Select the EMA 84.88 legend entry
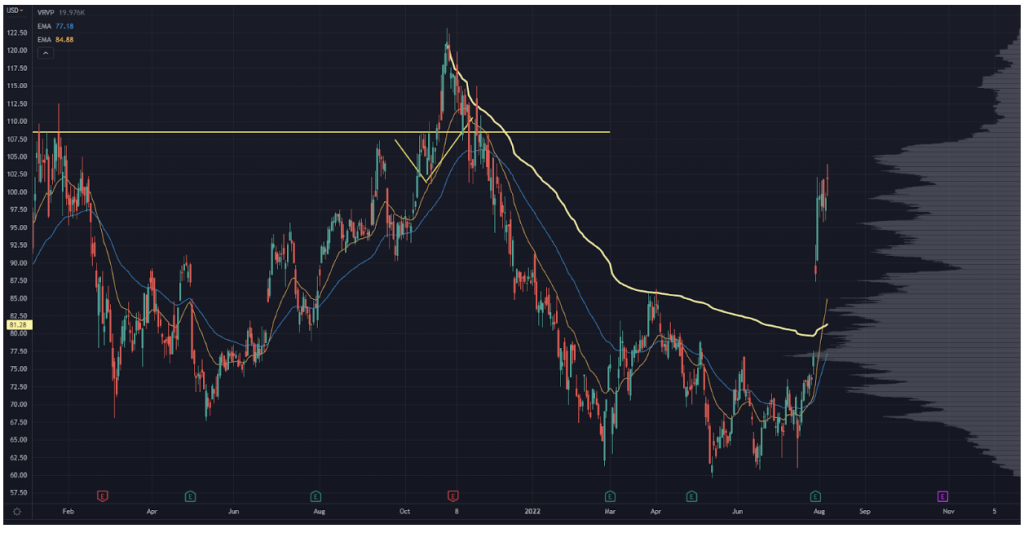This screenshot has height=533, width=1024. (x=56, y=40)
